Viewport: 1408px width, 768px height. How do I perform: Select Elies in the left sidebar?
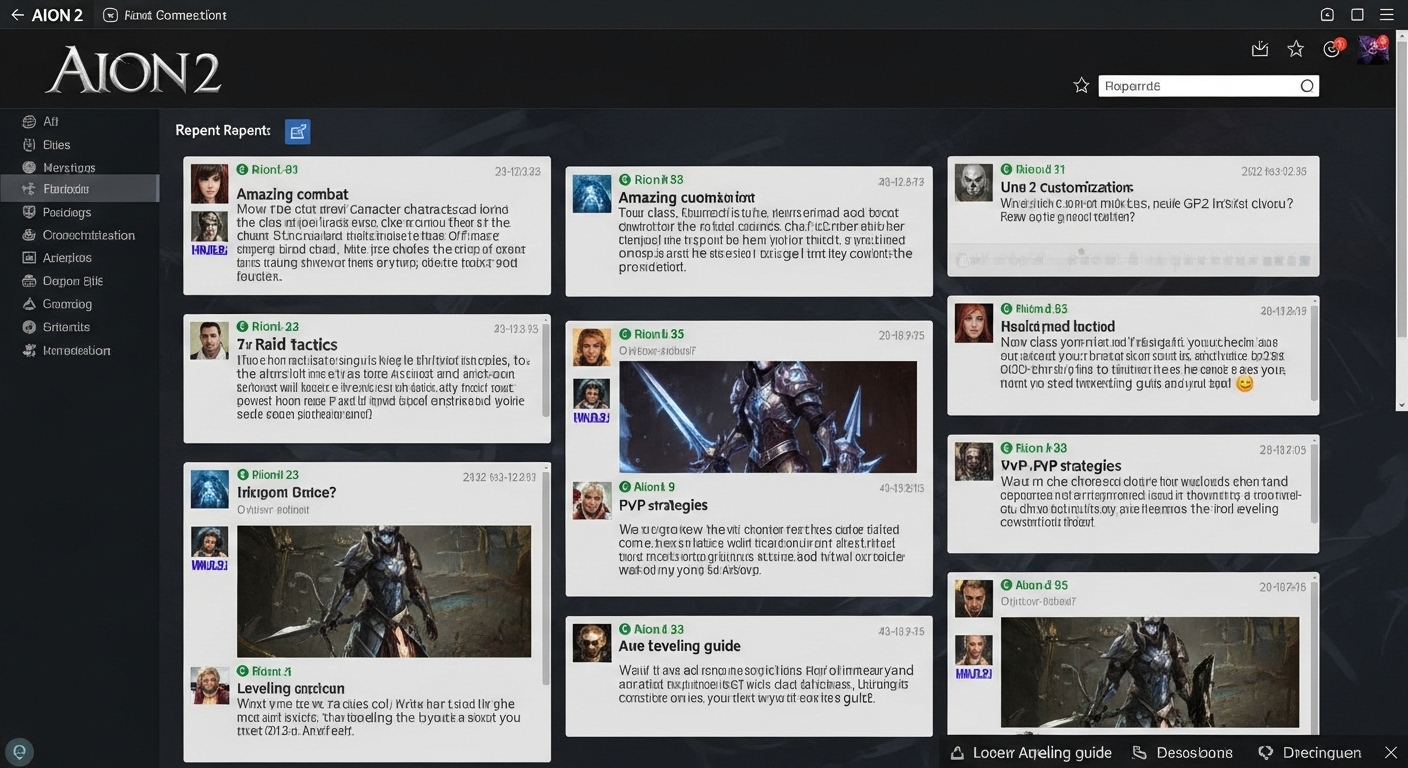[56, 145]
